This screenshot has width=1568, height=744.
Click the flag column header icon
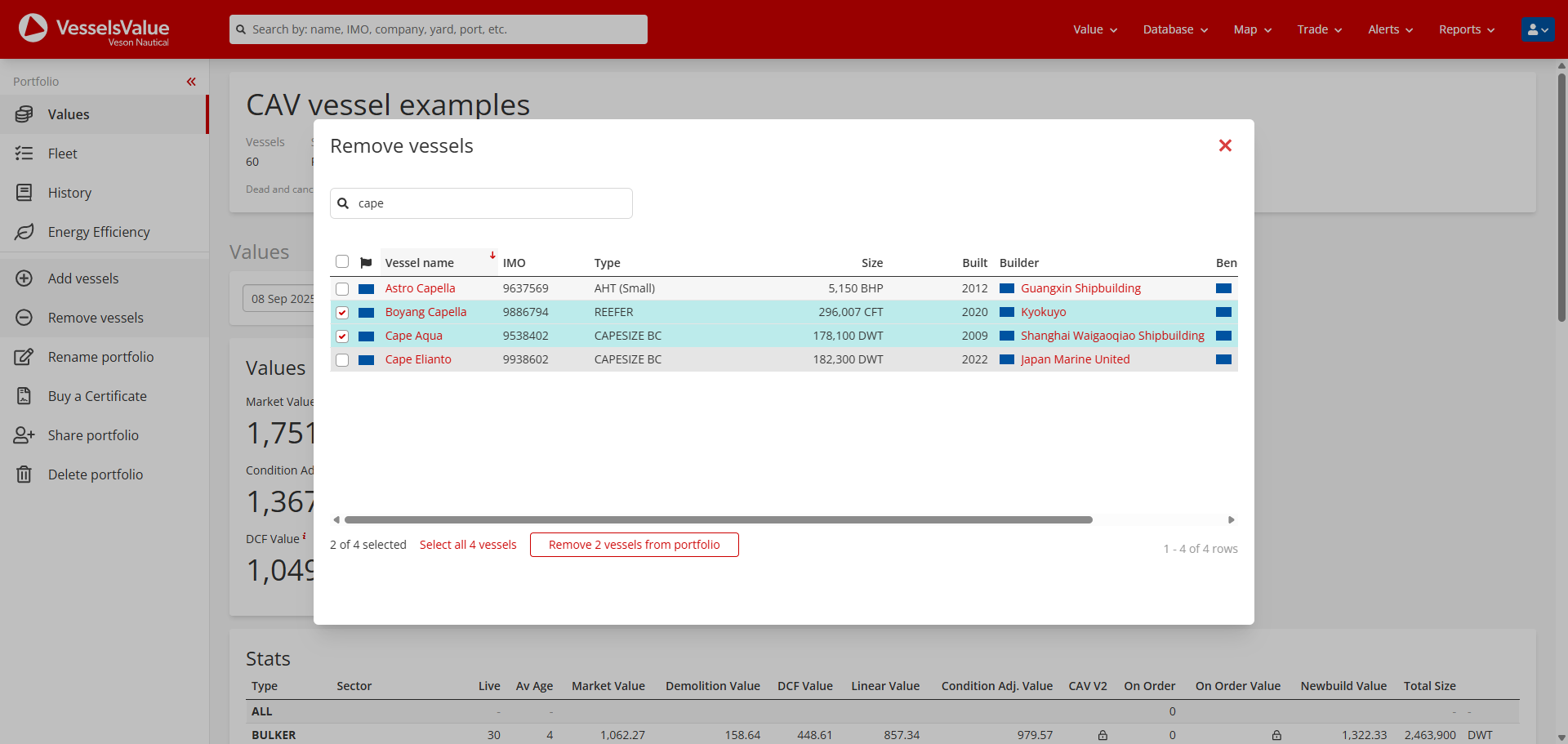(366, 263)
